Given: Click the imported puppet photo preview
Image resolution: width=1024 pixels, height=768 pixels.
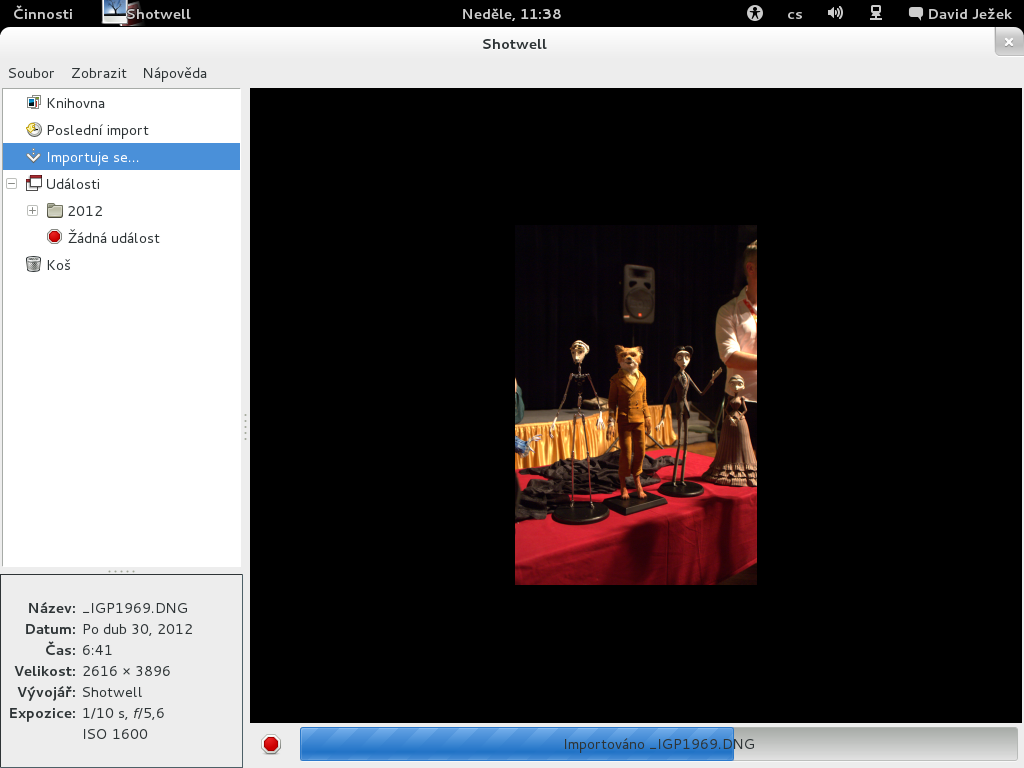Looking at the screenshot, I should click(x=635, y=405).
